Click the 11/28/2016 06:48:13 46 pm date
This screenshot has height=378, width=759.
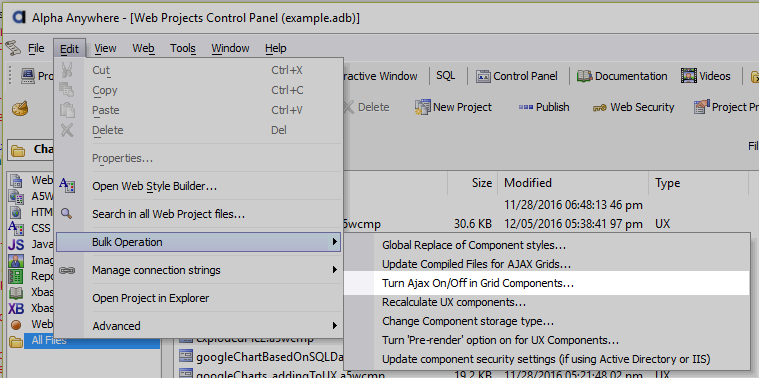click(x=573, y=205)
